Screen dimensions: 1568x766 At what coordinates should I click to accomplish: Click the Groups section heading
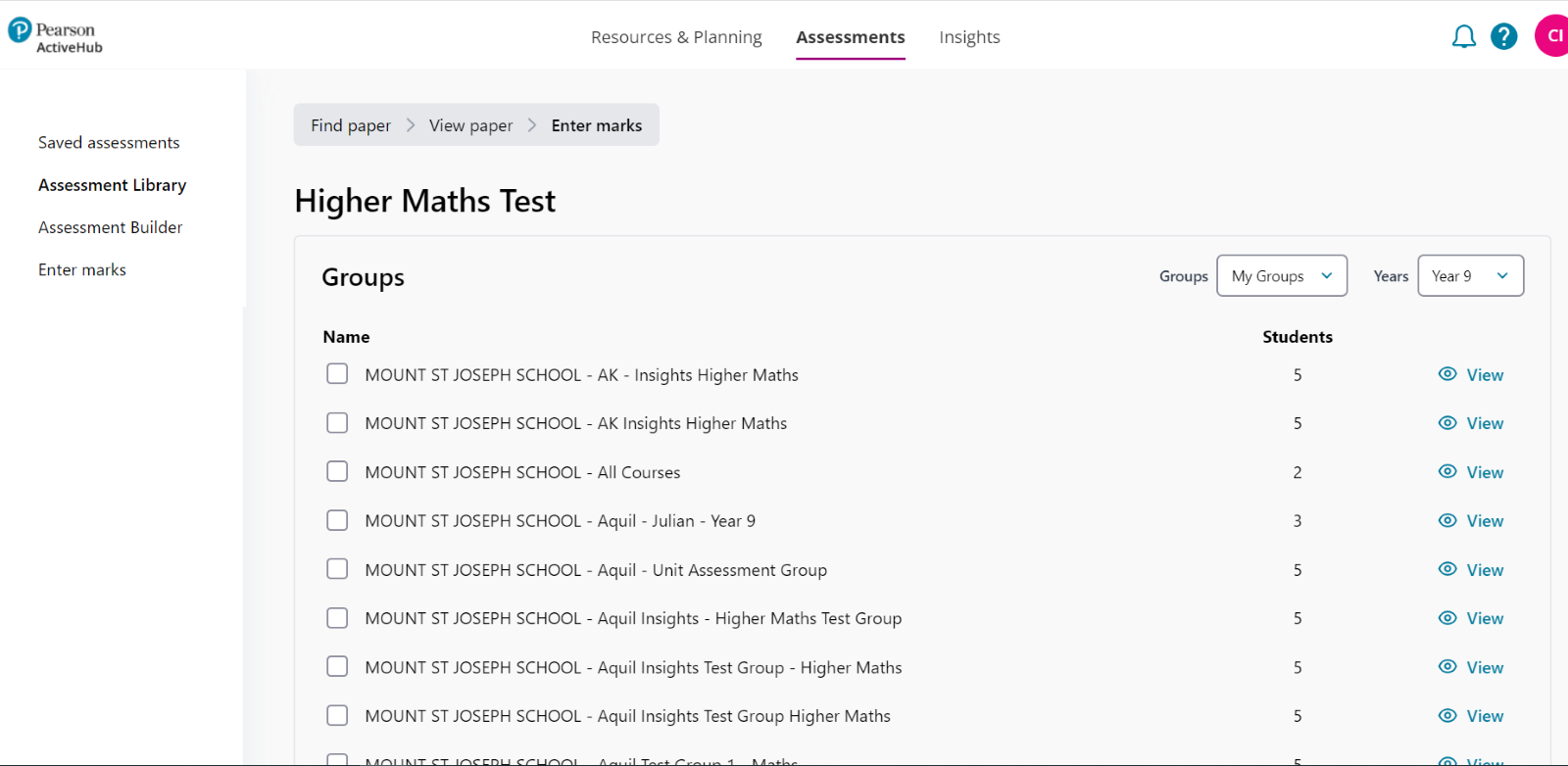363,277
